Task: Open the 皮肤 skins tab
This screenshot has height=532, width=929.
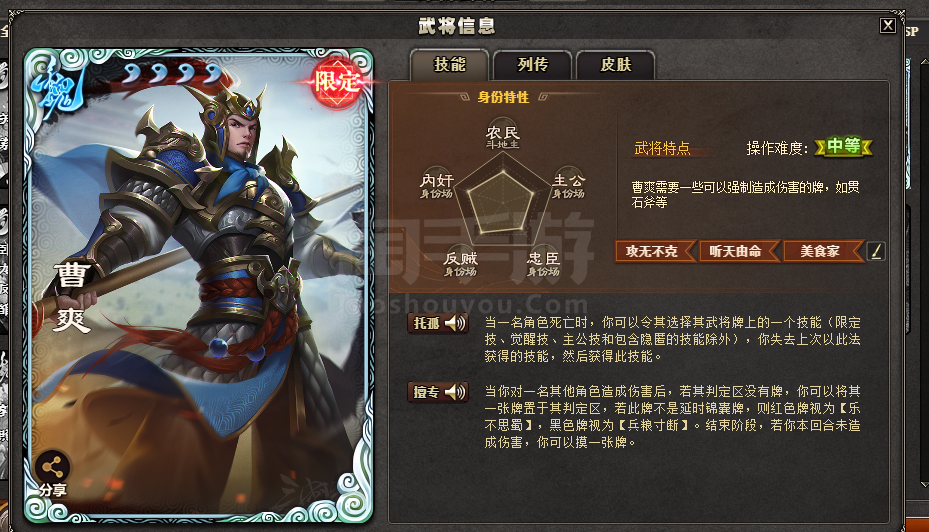Action: coord(616,65)
